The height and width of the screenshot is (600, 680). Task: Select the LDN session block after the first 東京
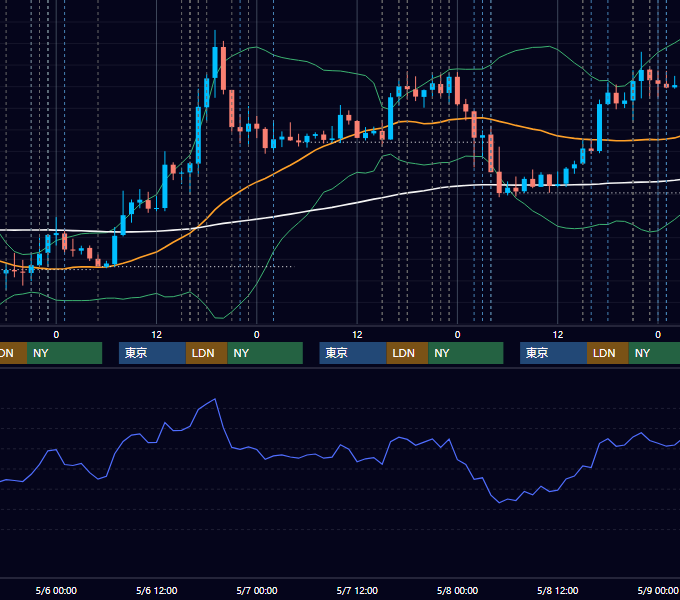click(x=206, y=353)
